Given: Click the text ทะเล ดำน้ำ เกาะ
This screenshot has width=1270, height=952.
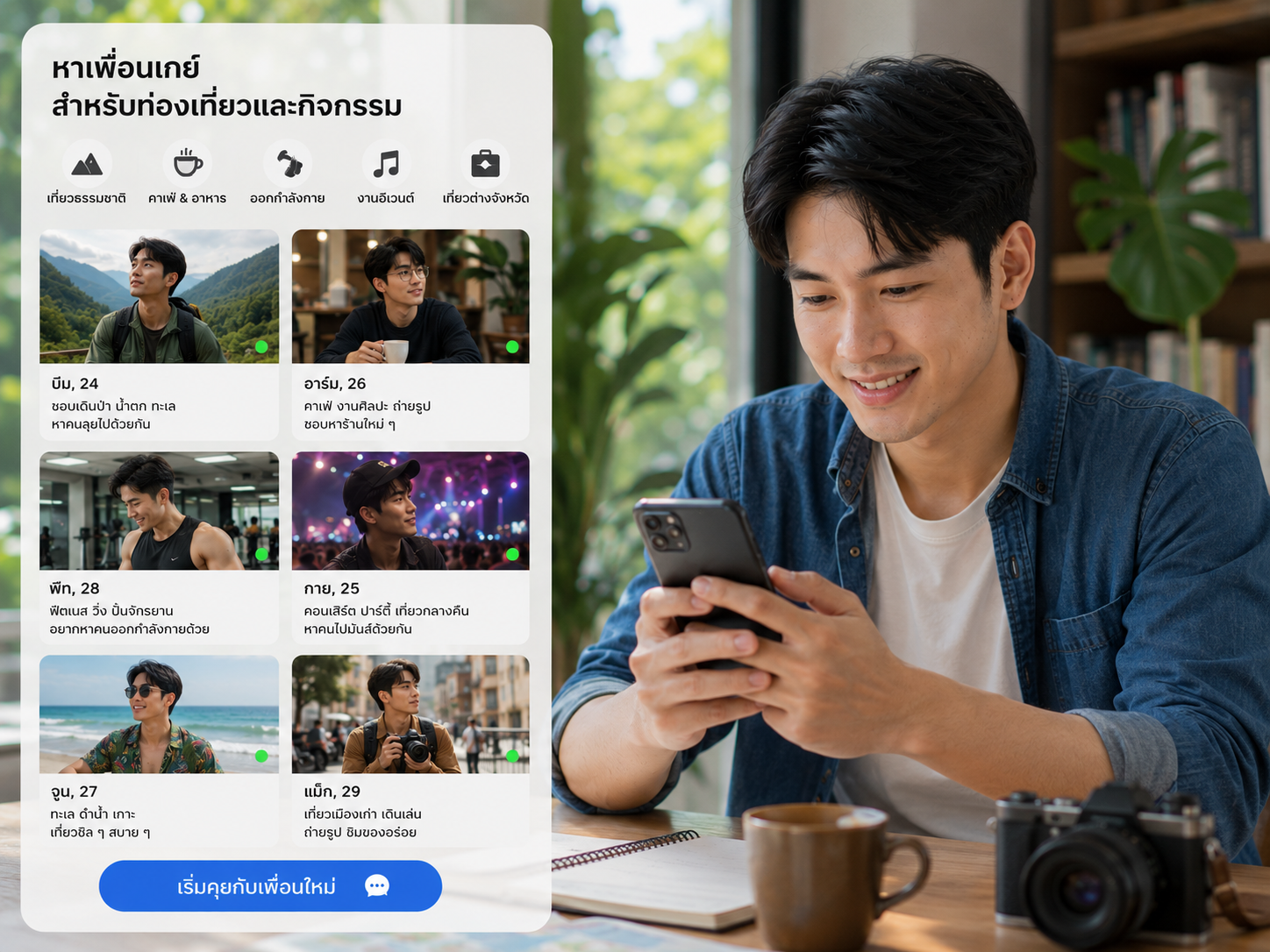Looking at the screenshot, I should click(93, 814).
